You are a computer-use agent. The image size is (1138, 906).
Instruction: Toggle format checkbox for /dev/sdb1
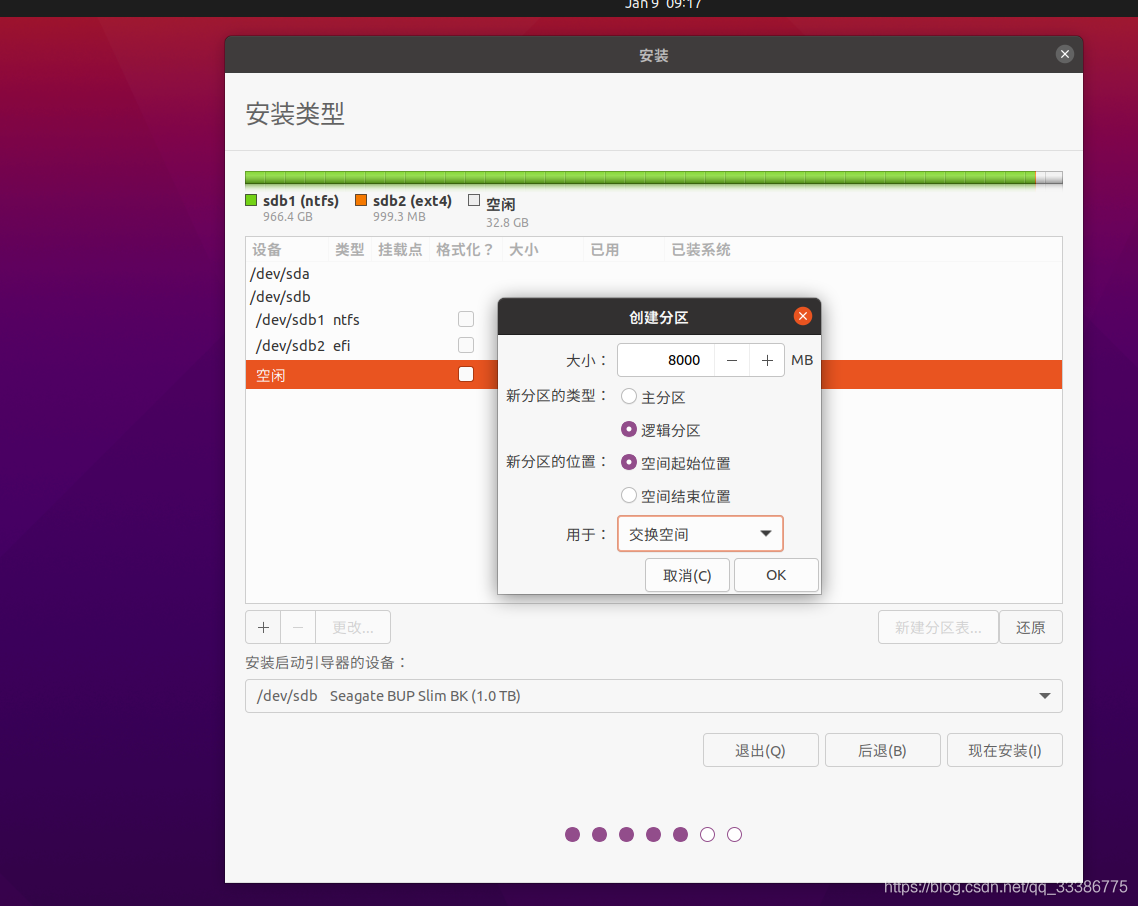pyautogui.click(x=466, y=319)
